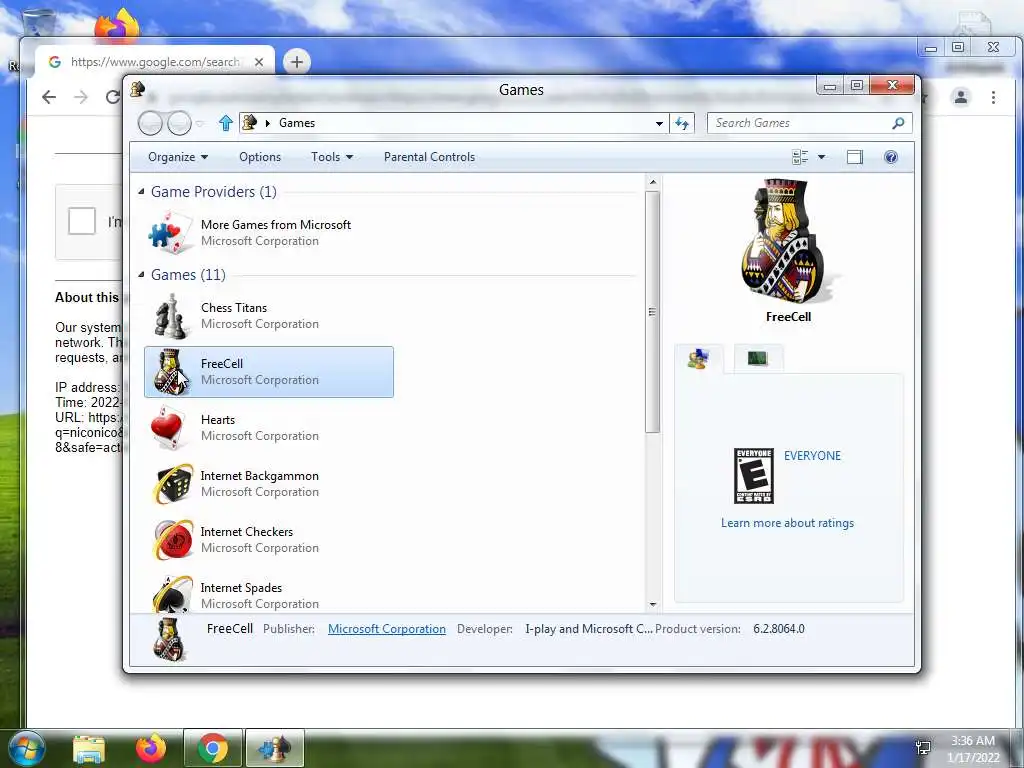Click the ESRB Everyone rating icon
This screenshot has height=768, width=1024.
(x=754, y=475)
